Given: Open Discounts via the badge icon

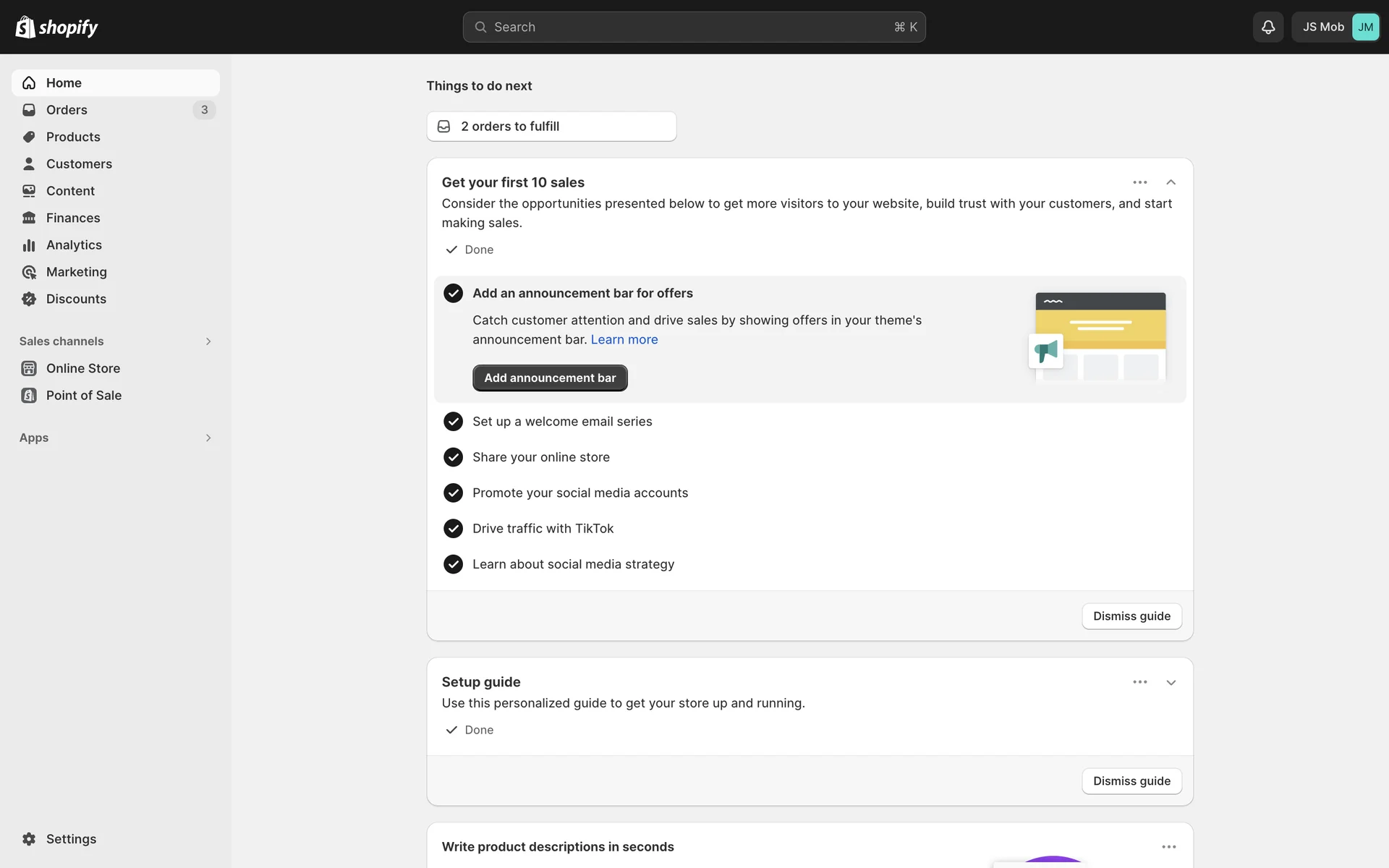Looking at the screenshot, I should pos(29,299).
